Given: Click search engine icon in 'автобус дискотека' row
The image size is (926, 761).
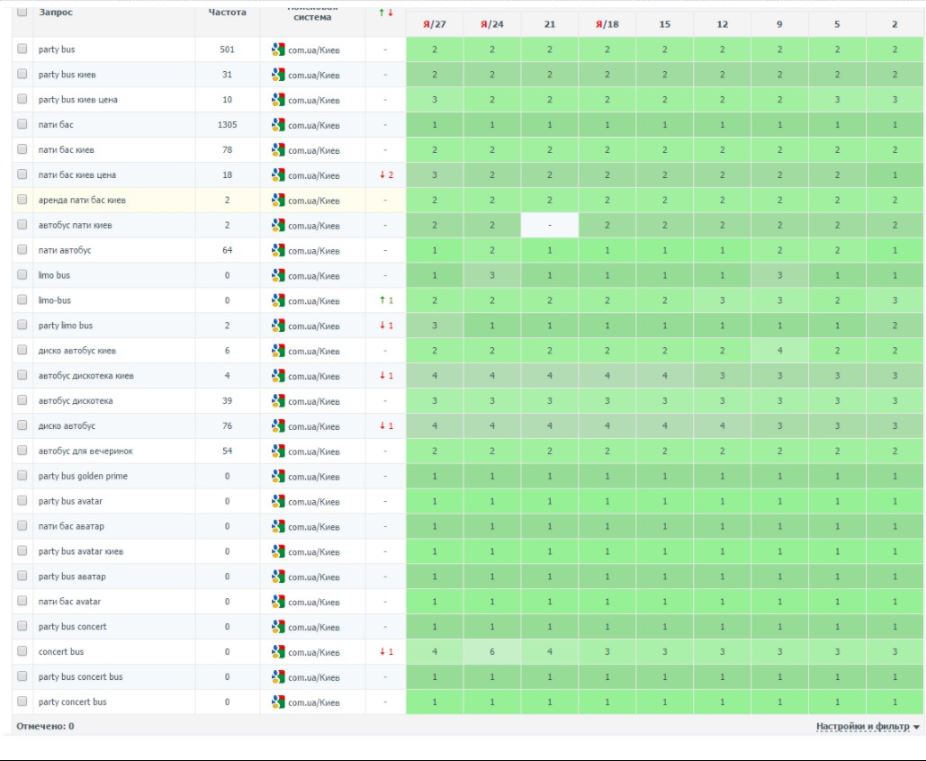Looking at the screenshot, I should coord(278,401).
